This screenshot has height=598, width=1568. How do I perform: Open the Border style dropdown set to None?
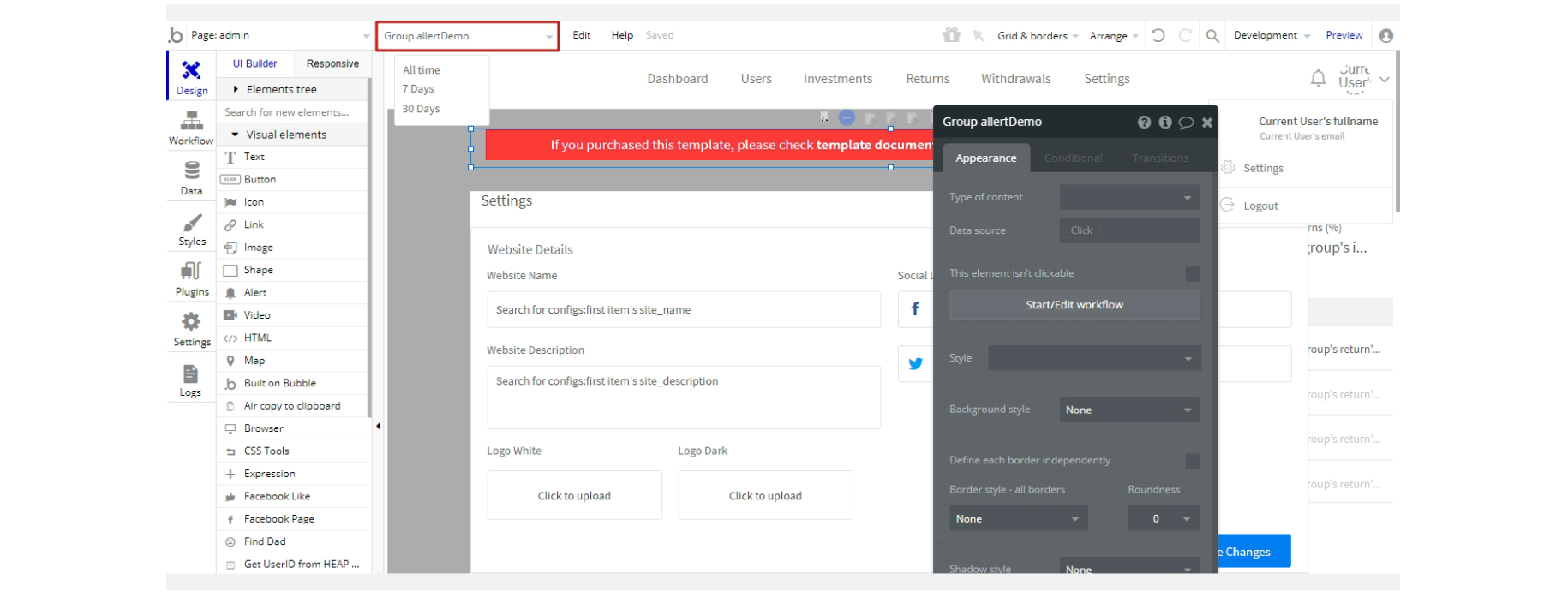coord(1018,519)
